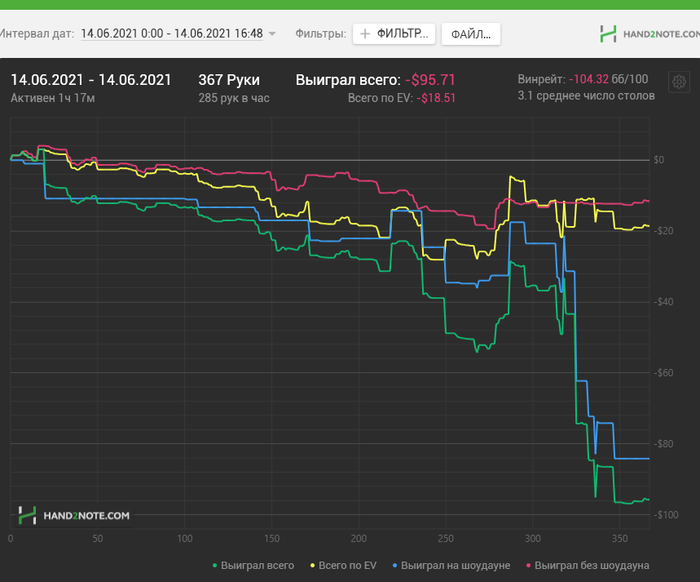Viewport: 700px width, 582px height.
Task: Toggle the Выиграл на шоудауне legend entry
Action: (451, 565)
